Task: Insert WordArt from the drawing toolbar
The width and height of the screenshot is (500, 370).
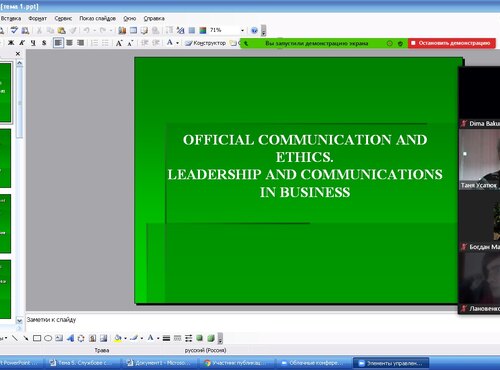Action: [70, 338]
